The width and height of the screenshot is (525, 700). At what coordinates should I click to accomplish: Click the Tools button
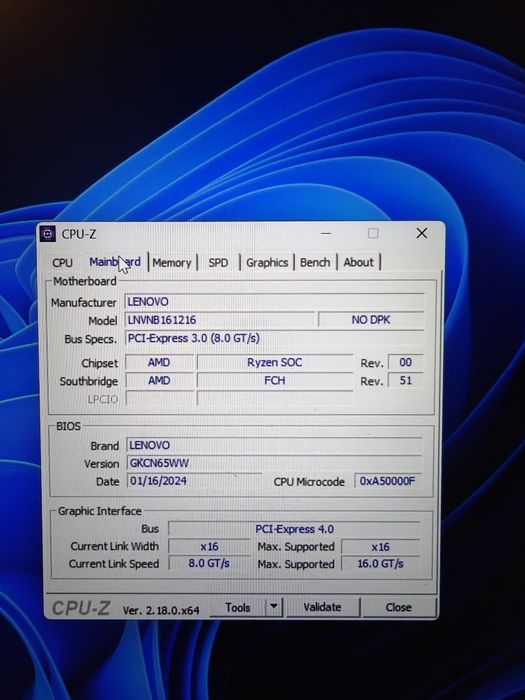click(238, 608)
